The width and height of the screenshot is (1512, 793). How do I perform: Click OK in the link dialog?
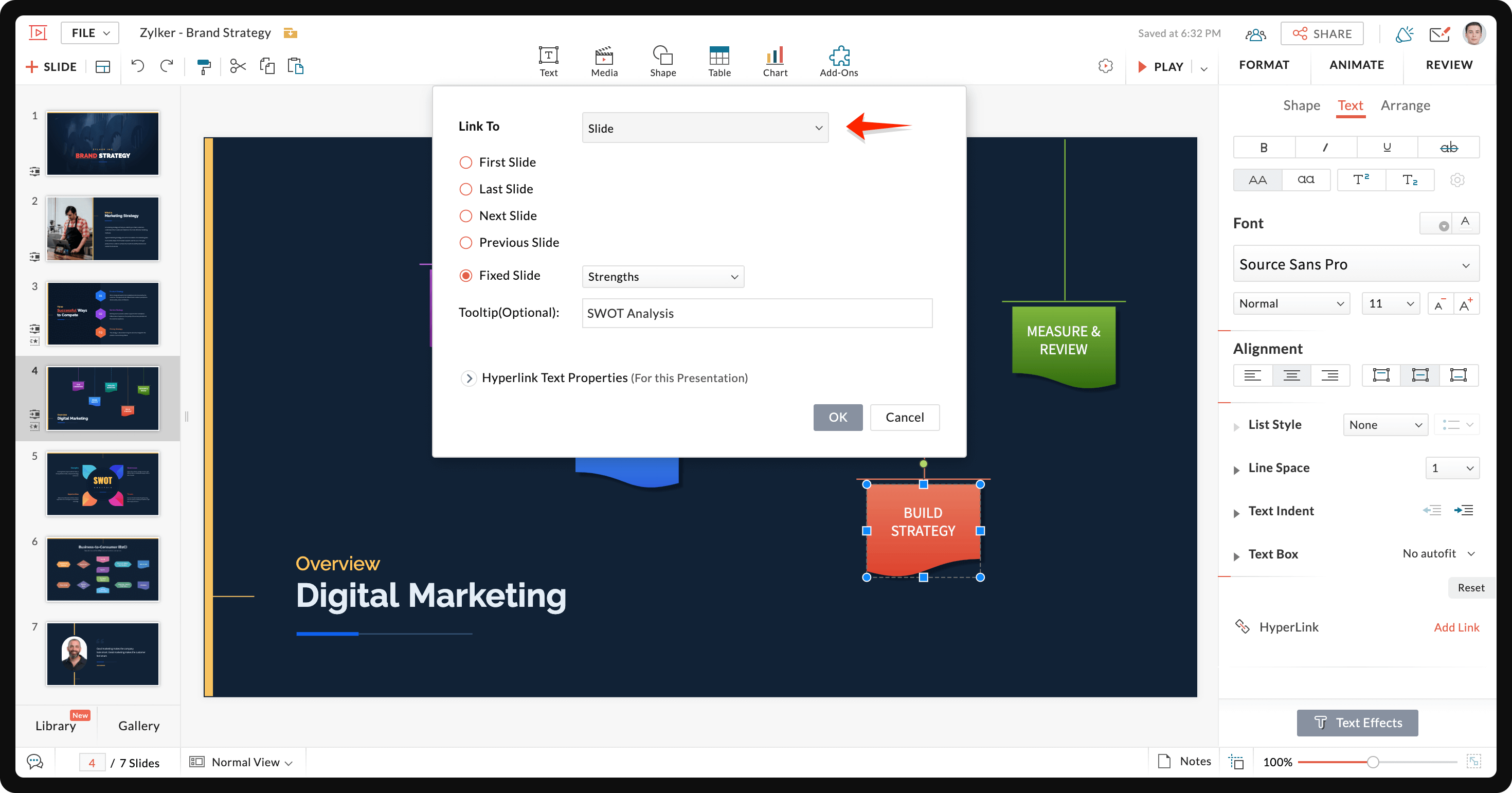(838, 418)
